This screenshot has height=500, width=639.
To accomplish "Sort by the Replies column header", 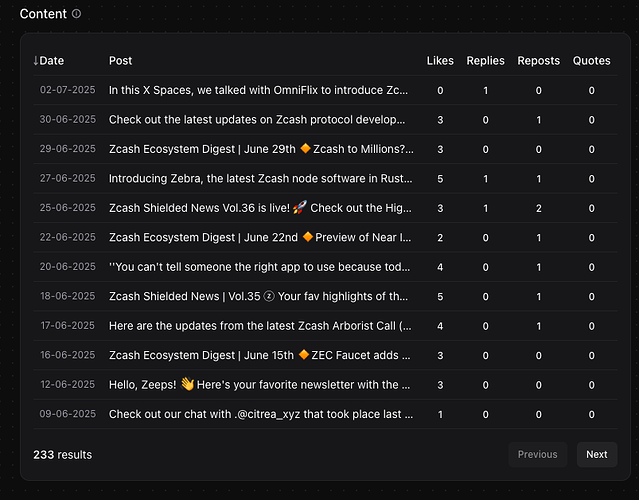I will pos(485,61).
